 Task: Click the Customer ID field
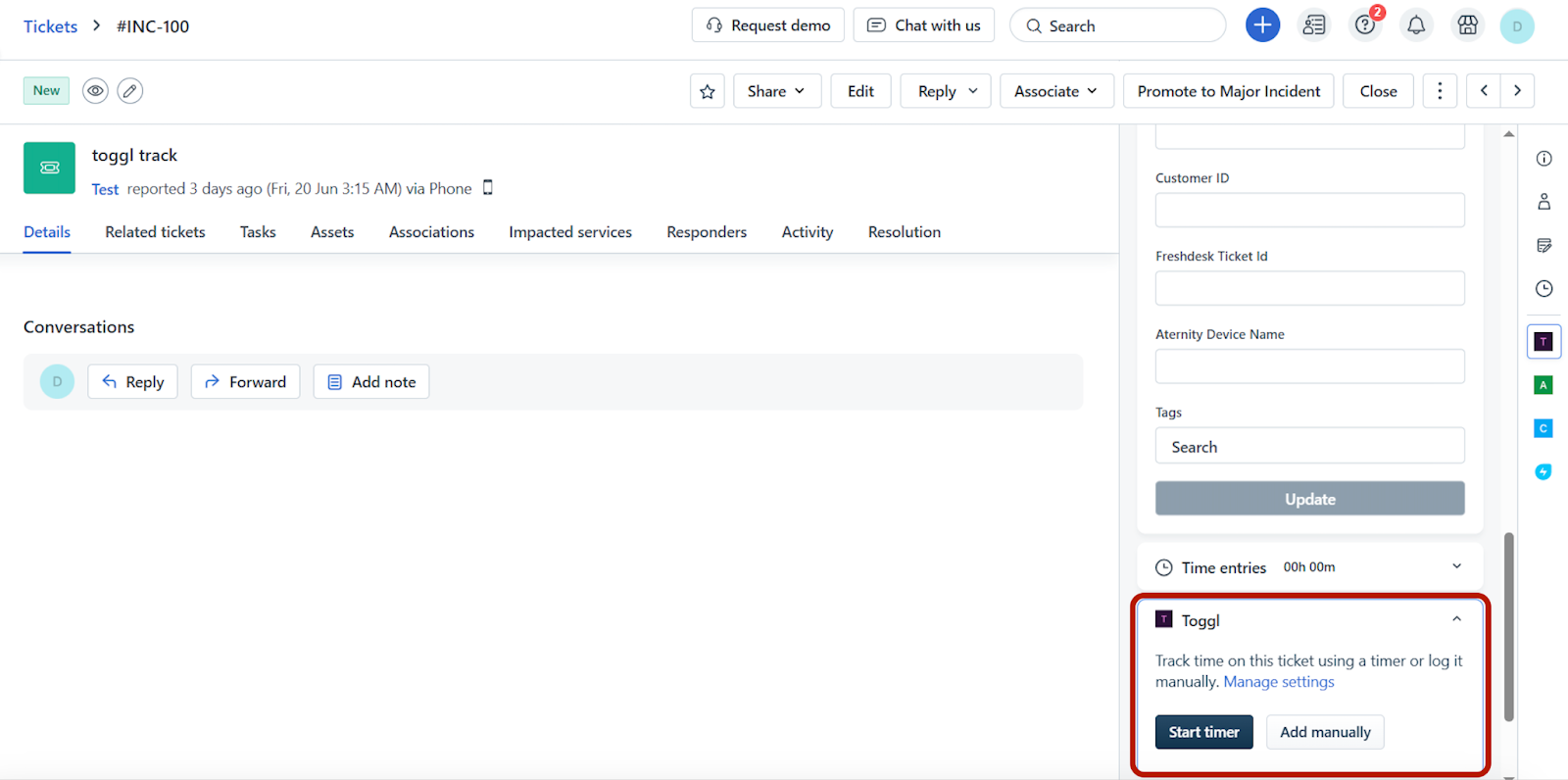tap(1310, 210)
